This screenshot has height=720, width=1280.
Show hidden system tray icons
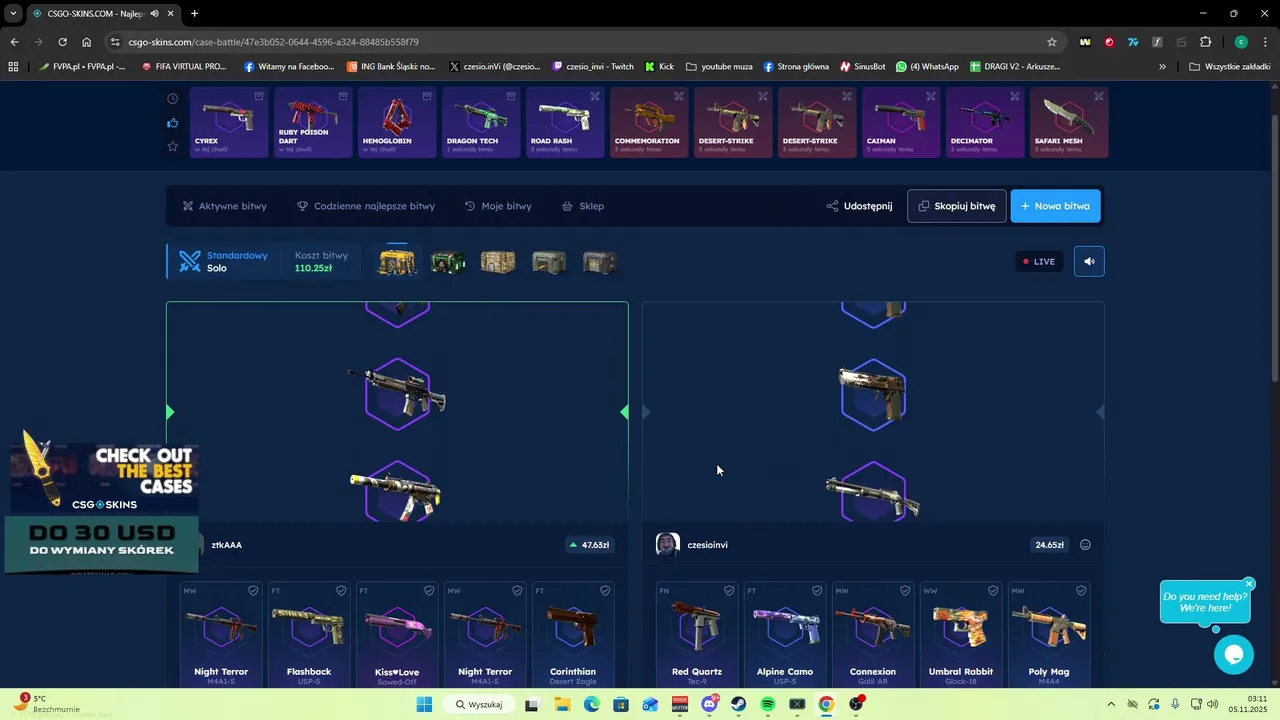pyautogui.click(x=1111, y=704)
